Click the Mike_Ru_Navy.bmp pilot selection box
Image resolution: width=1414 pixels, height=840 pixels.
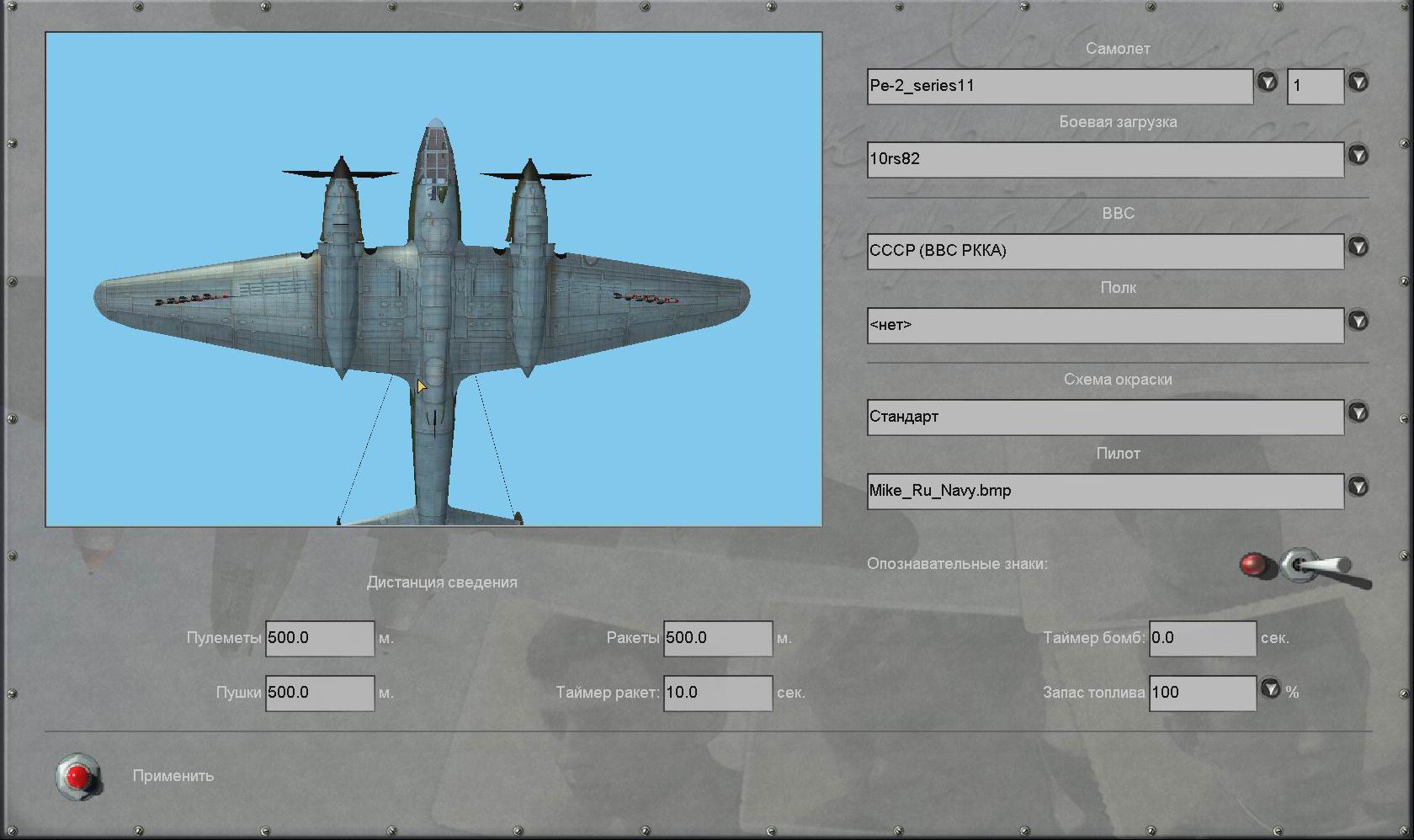[x=1104, y=491]
